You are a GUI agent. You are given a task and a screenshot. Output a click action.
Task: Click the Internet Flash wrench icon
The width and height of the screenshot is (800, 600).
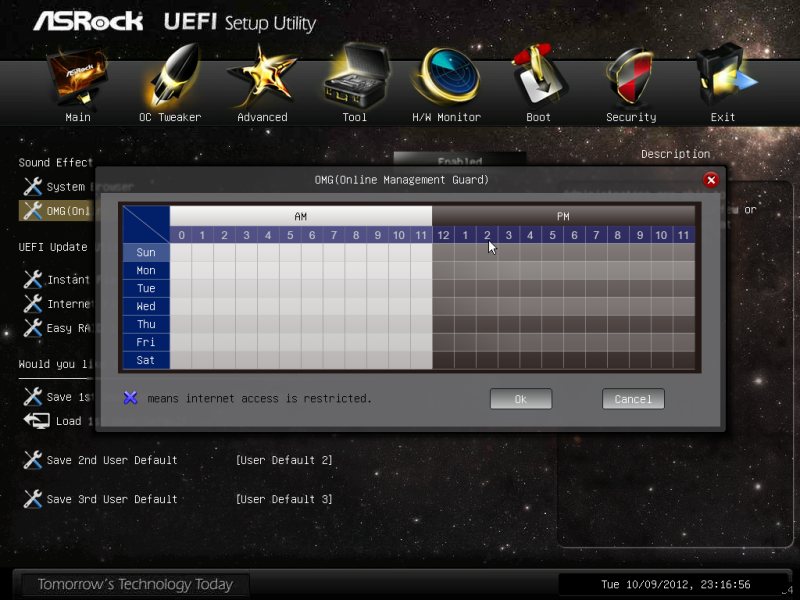point(33,304)
